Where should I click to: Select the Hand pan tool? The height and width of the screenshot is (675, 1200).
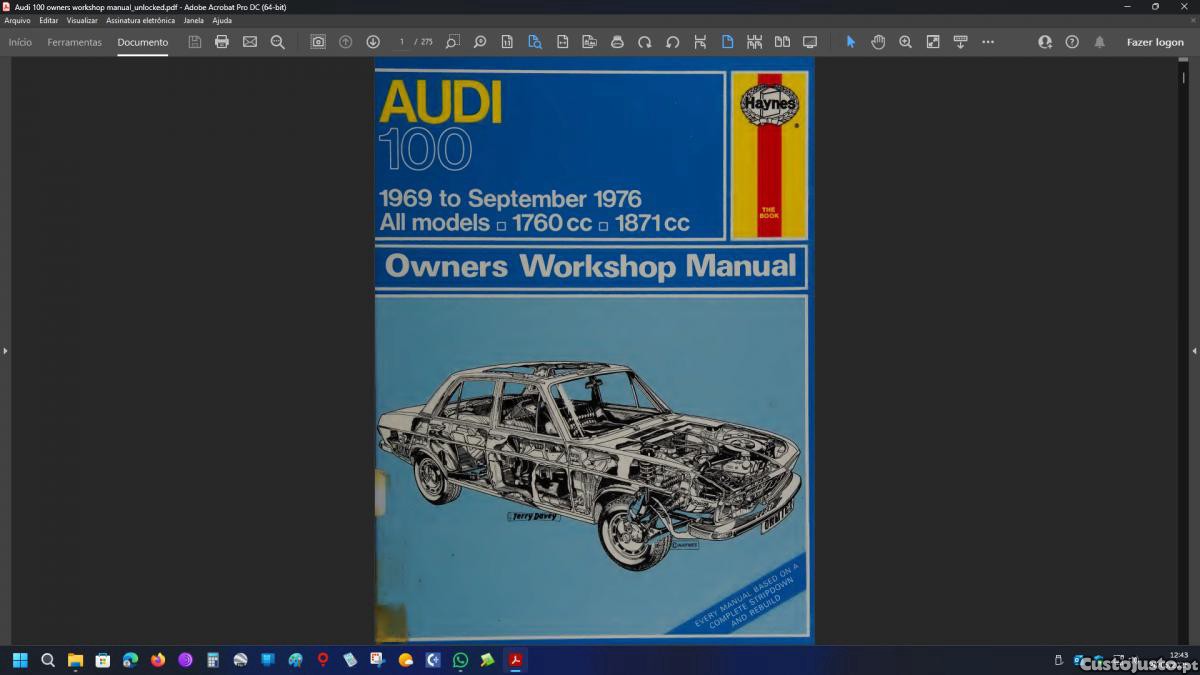click(878, 42)
